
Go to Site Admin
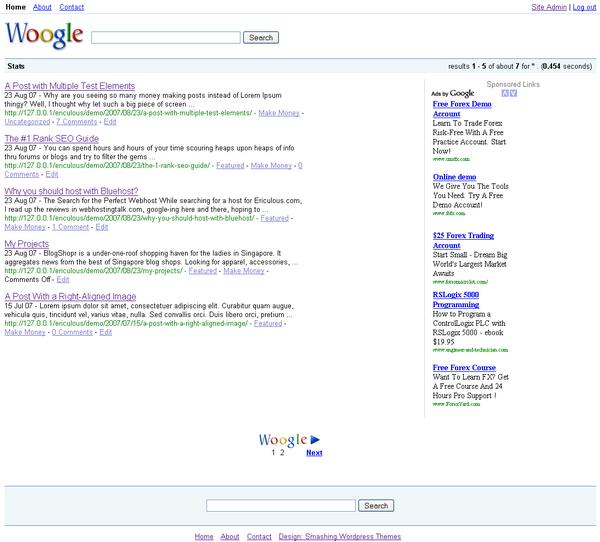pos(549,7)
